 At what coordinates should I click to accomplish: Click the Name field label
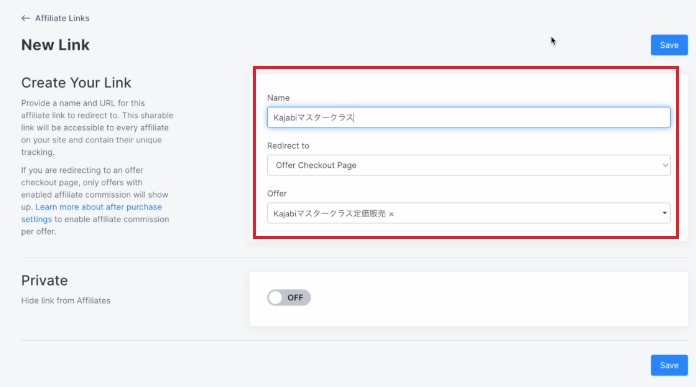pyautogui.click(x=278, y=98)
